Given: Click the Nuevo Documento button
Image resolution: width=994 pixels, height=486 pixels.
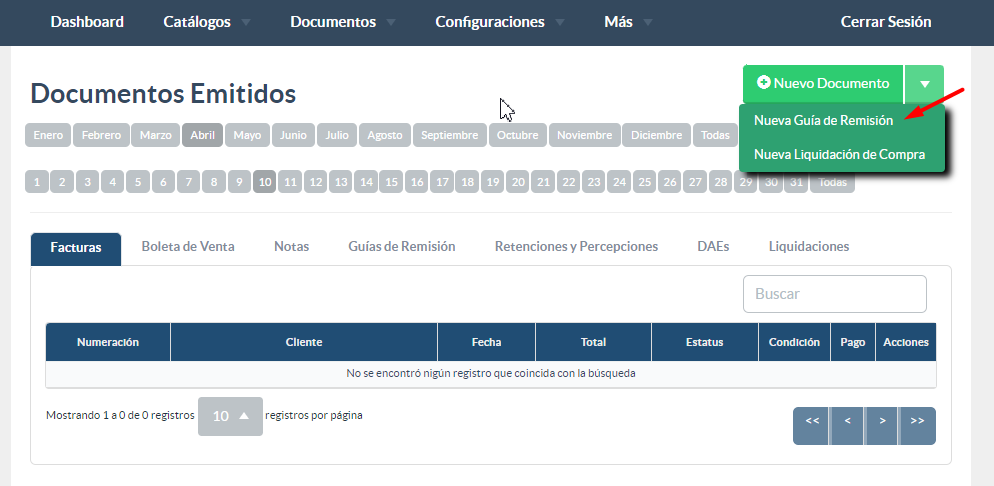Looking at the screenshot, I should click(x=823, y=84).
